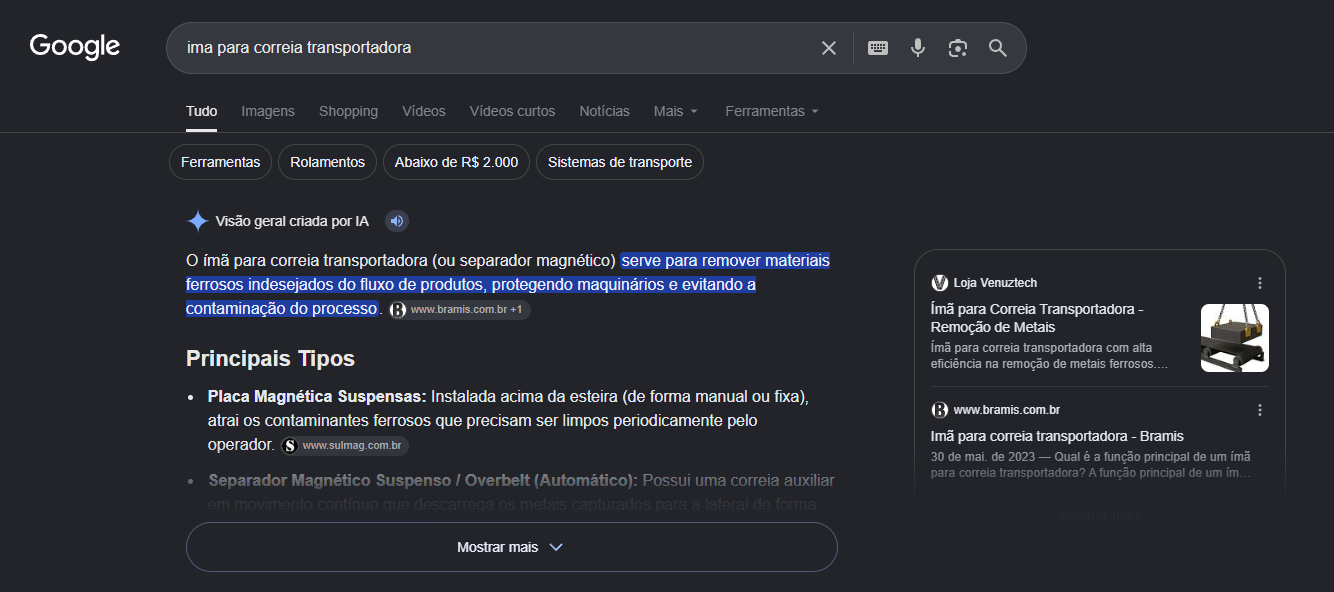
Task: Expand AI overview with Mostrar mais
Action: coord(511,547)
